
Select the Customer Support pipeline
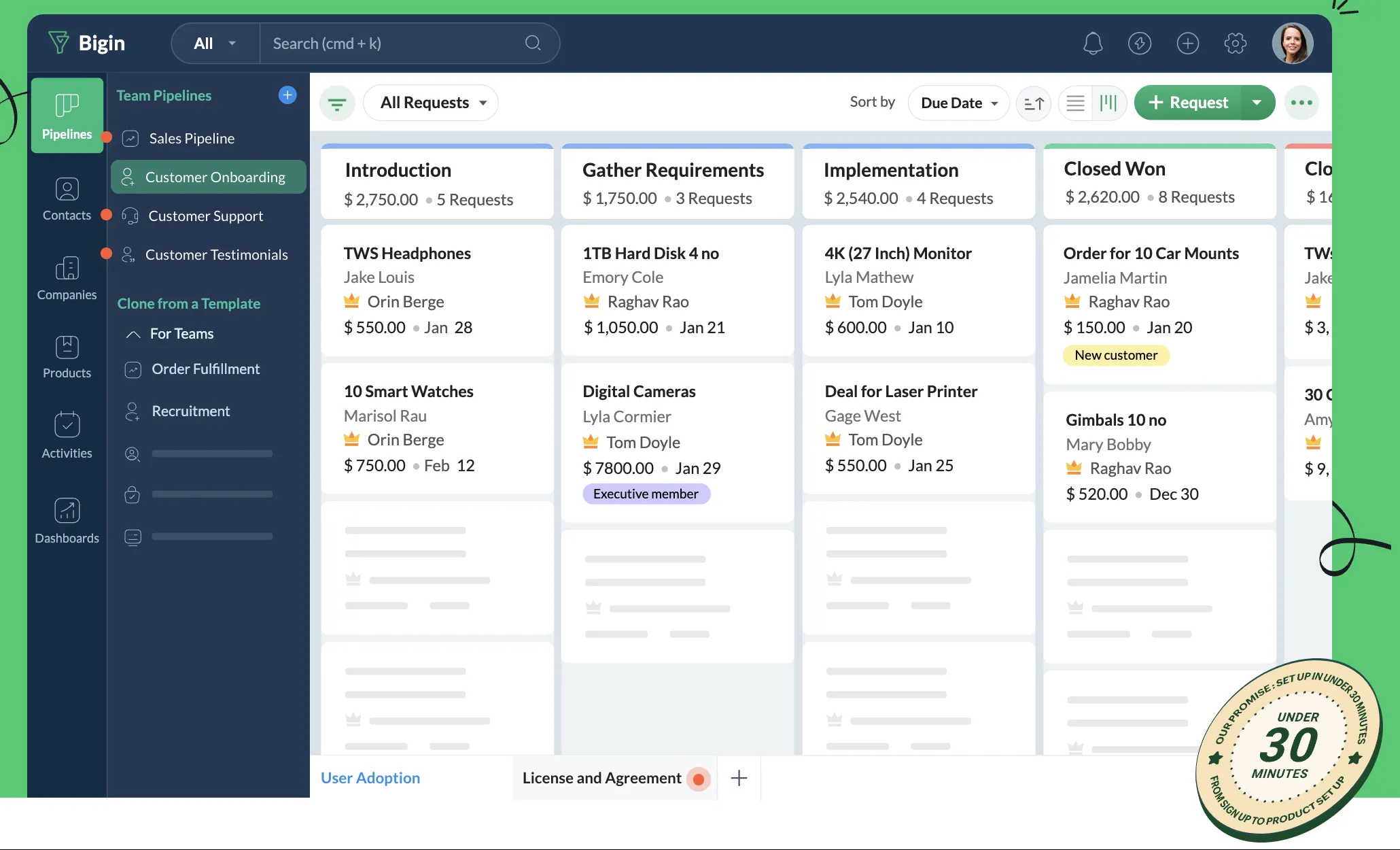click(205, 216)
